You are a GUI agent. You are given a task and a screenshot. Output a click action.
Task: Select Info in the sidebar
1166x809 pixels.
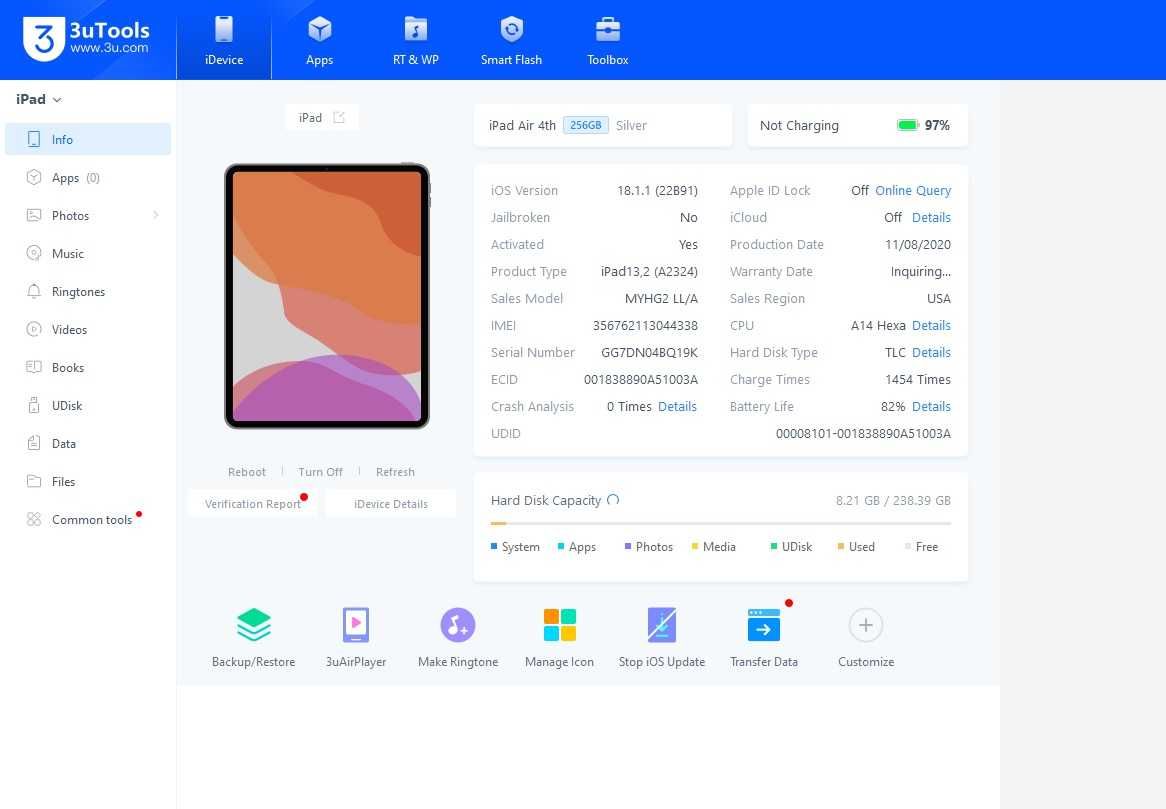(88, 140)
